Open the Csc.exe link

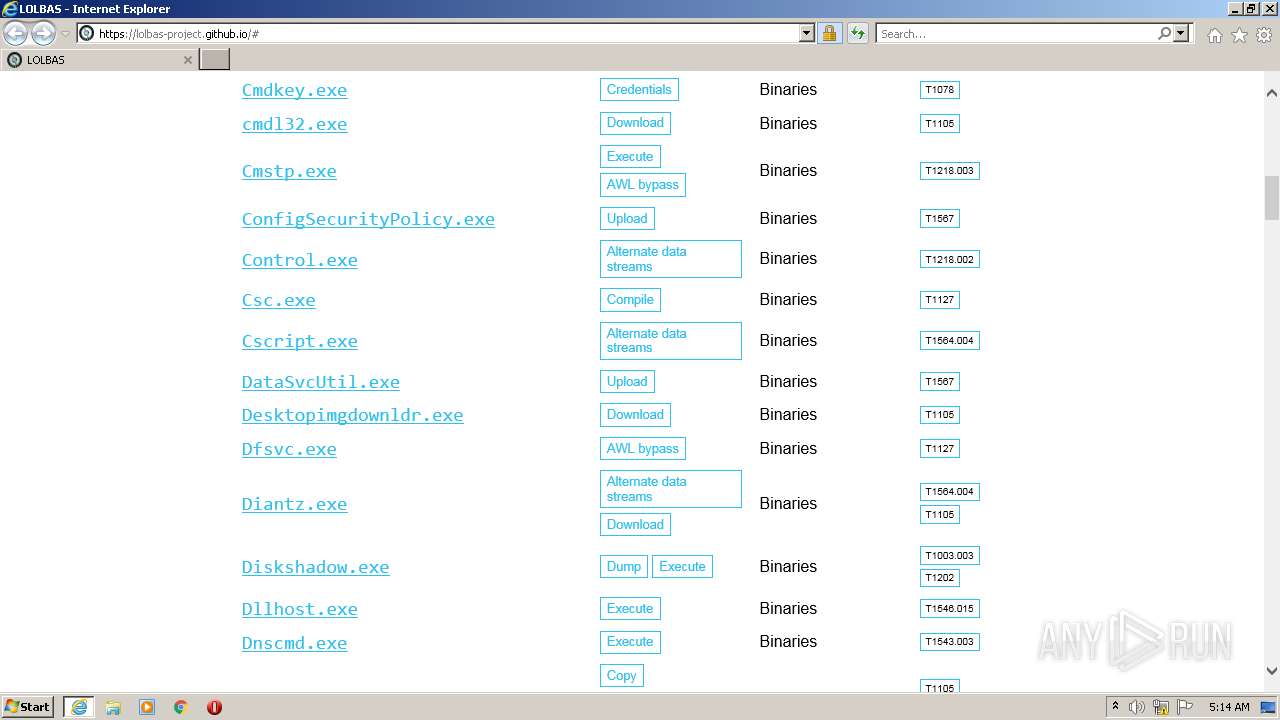pyautogui.click(x=278, y=300)
